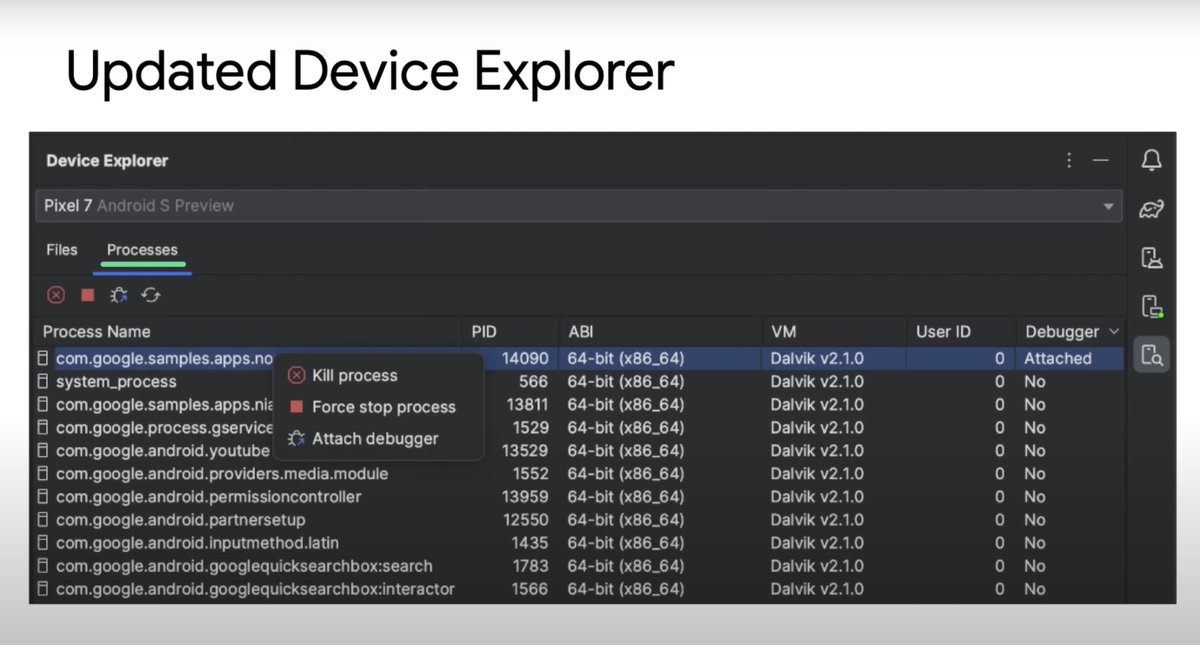Viewport: 1200px width, 645px height.
Task: Sort by Process Name column header
Action: (97, 331)
